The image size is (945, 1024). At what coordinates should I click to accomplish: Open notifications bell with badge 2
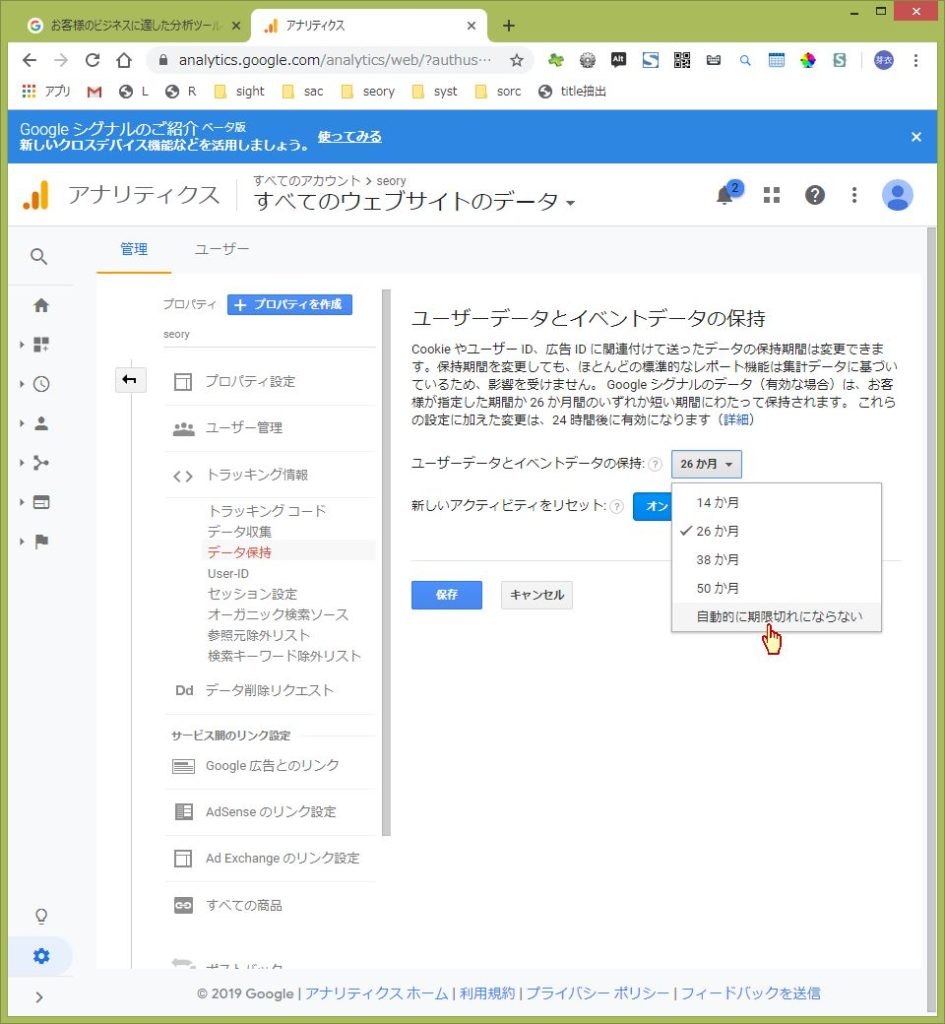pos(727,194)
